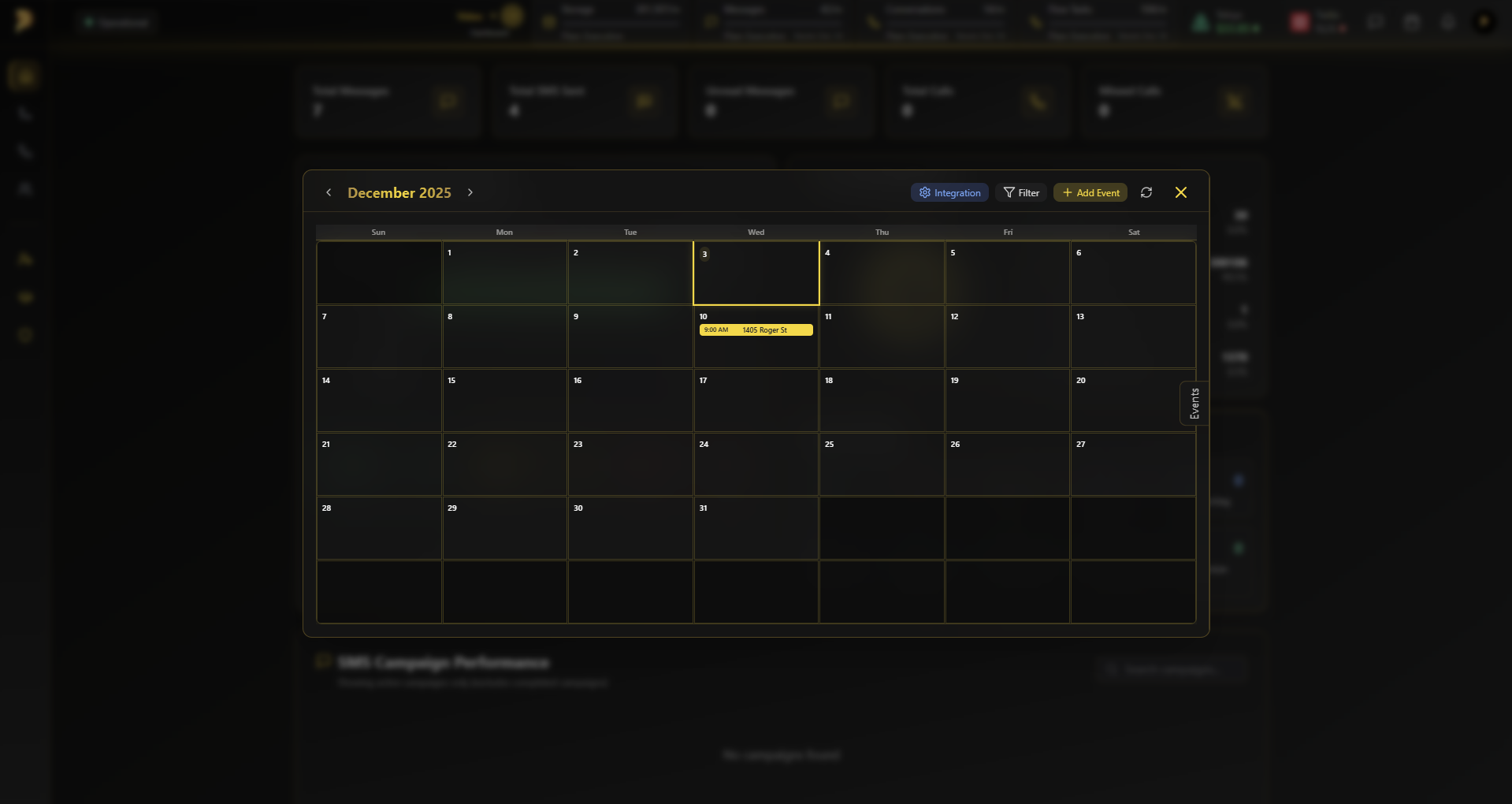Open the Filter options
The width and height of the screenshot is (1512, 804).
click(1021, 192)
